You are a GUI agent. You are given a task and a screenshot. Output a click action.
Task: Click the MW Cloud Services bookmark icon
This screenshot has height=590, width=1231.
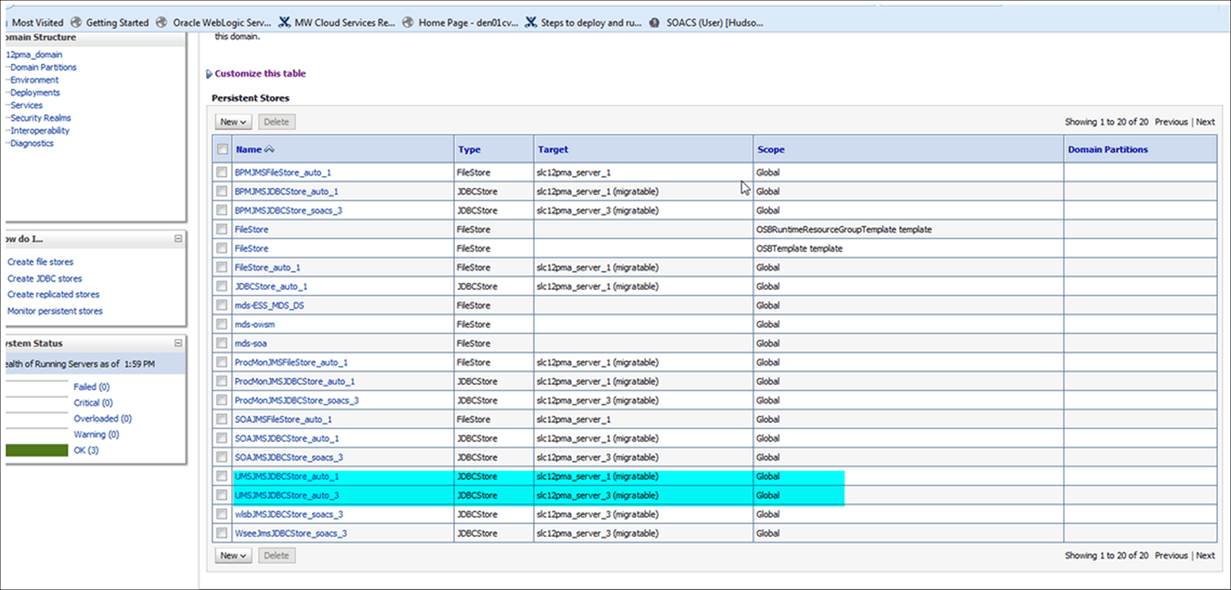pos(285,22)
